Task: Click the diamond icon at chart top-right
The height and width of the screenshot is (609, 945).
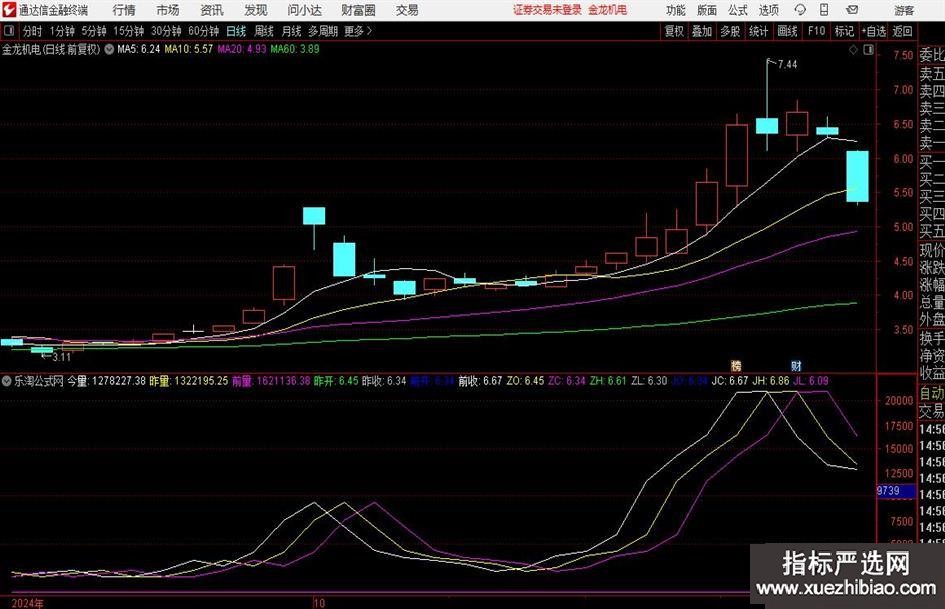Action: tap(853, 48)
